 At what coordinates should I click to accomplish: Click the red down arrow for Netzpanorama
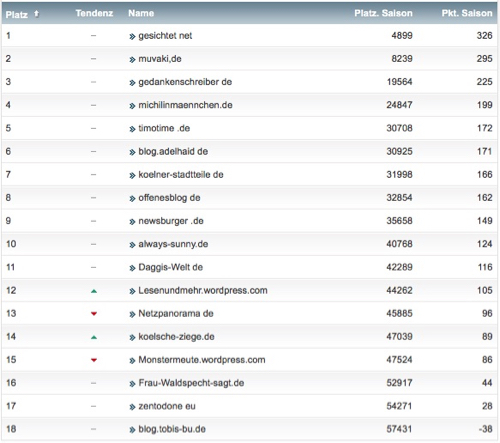94,314
